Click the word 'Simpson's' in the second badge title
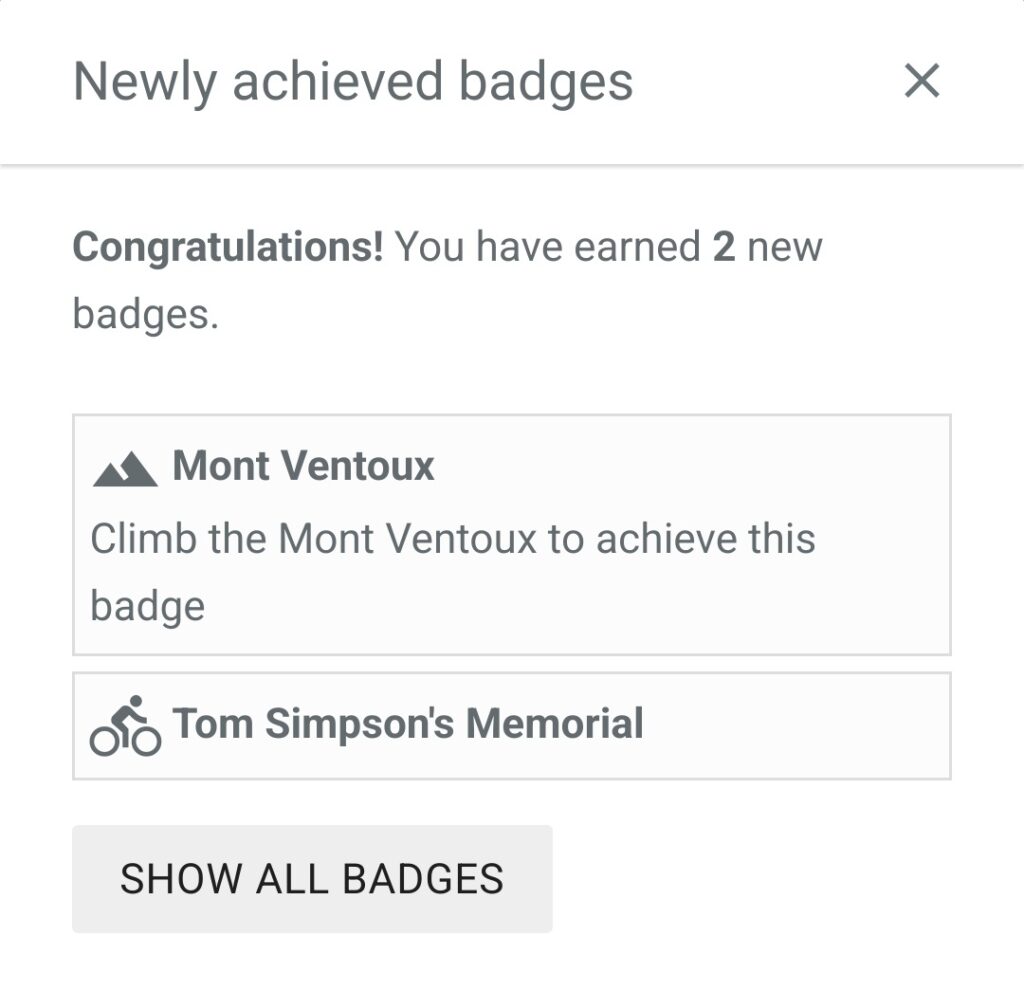Viewport: 1024px width, 991px height. pyautogui.click(x=359, y=724)
